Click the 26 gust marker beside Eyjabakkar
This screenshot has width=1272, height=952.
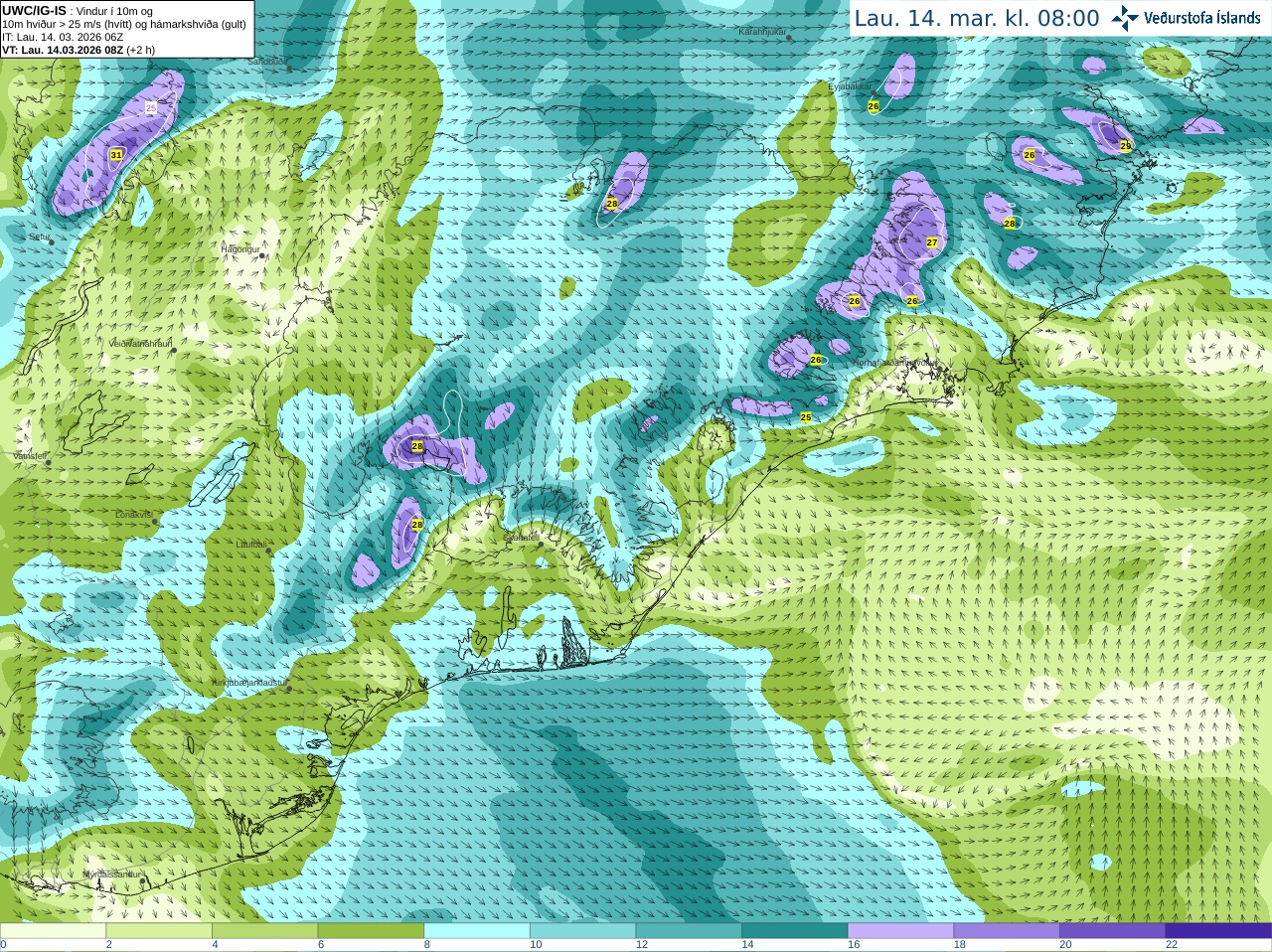point(874,106)
